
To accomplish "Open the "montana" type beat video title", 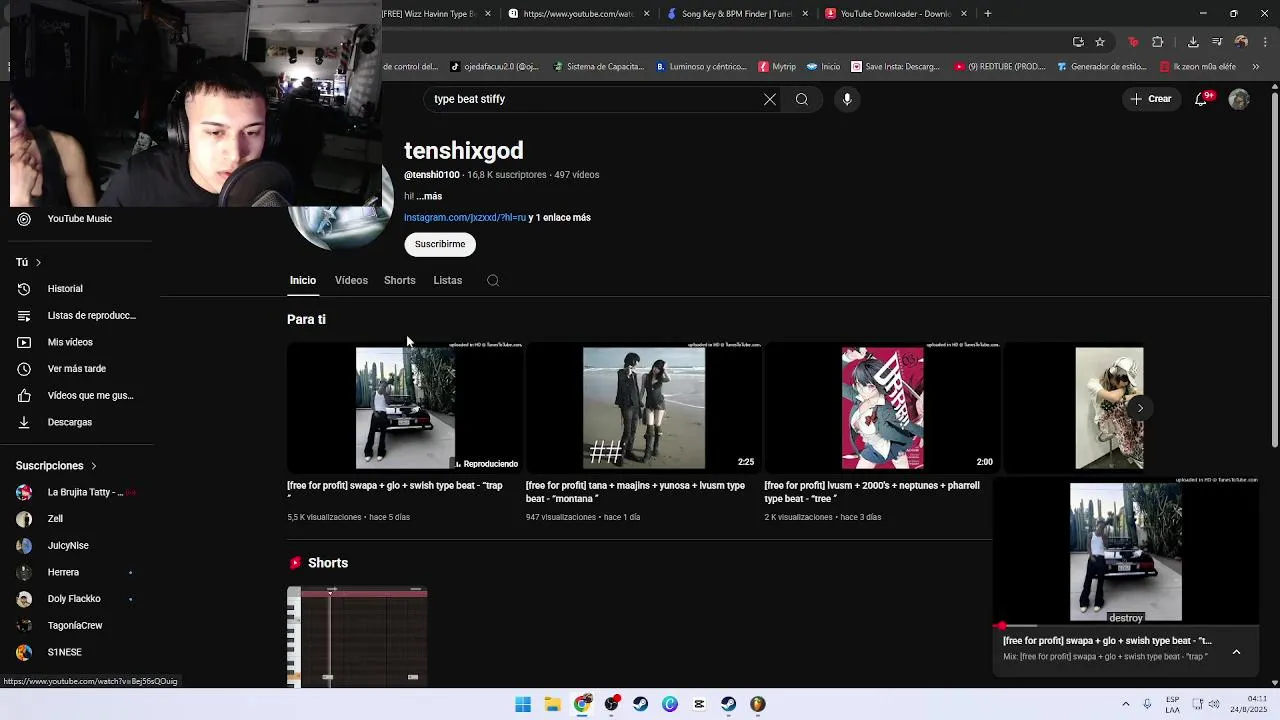I will click(x=635, y=492).
